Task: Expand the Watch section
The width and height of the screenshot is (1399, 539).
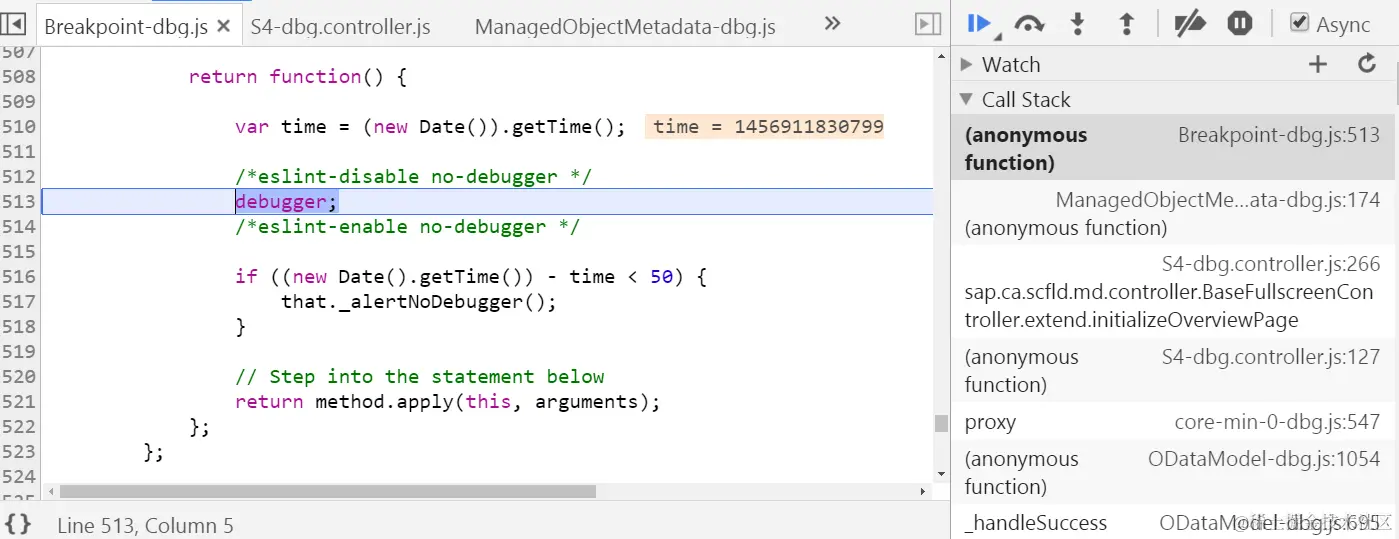Action: (x=967, y=65)
